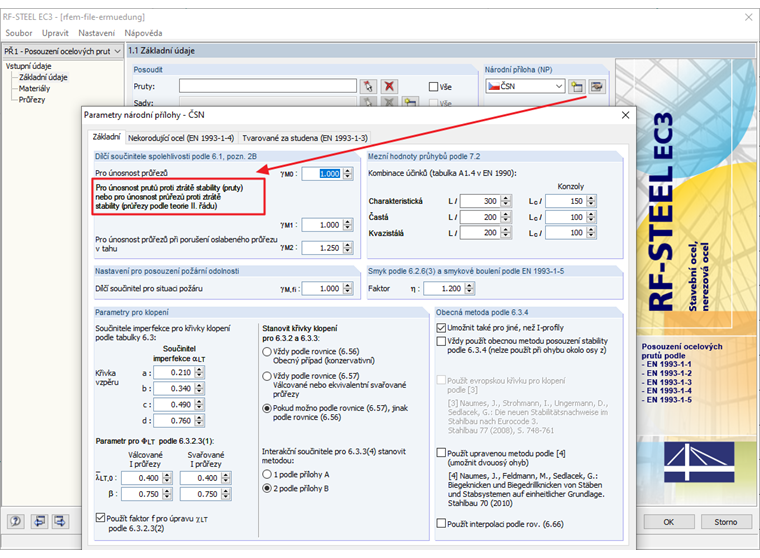Enable Vždy použít obecnou metodu posouzení stability
The height and width of the screenshot is (558, 760).
441,341
